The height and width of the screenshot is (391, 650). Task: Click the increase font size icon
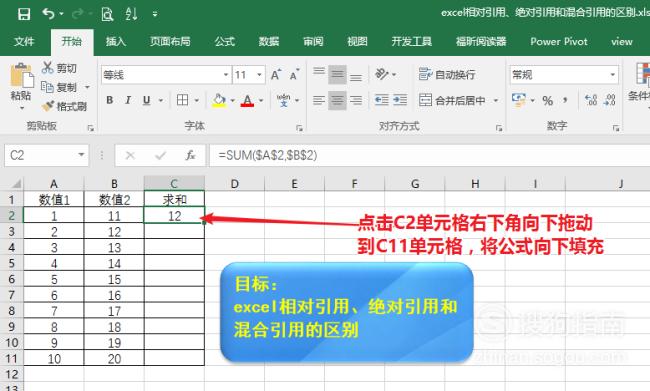pos(276,75)
